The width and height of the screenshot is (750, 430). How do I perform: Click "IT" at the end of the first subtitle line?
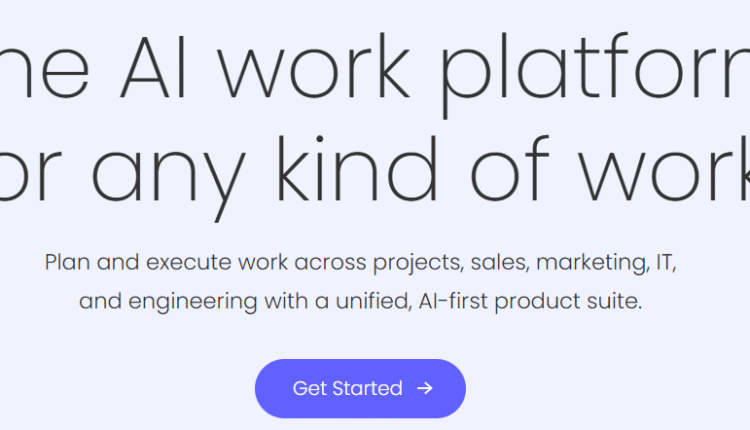665,262
